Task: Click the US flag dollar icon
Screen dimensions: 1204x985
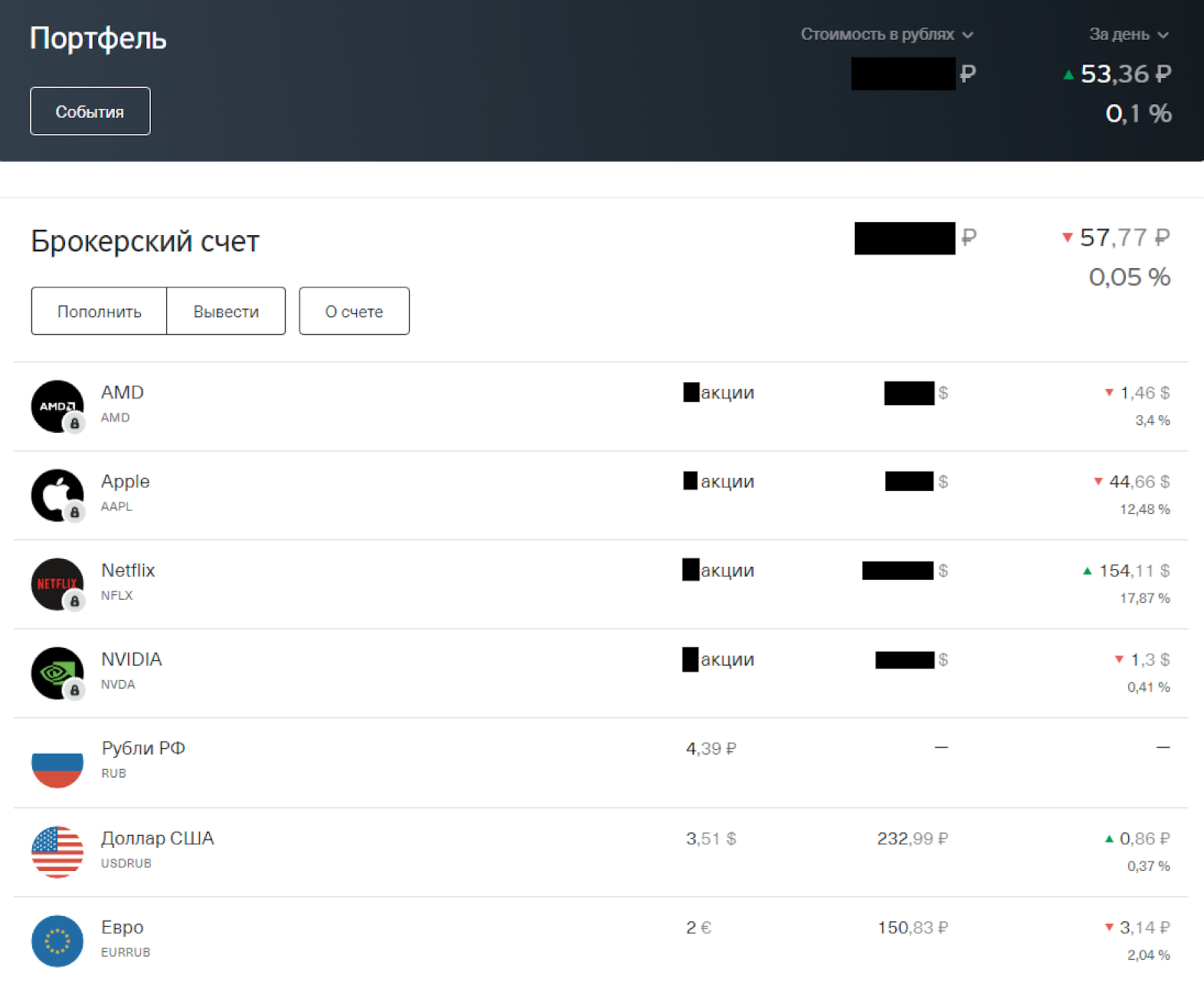Action: tap(57, 852)
